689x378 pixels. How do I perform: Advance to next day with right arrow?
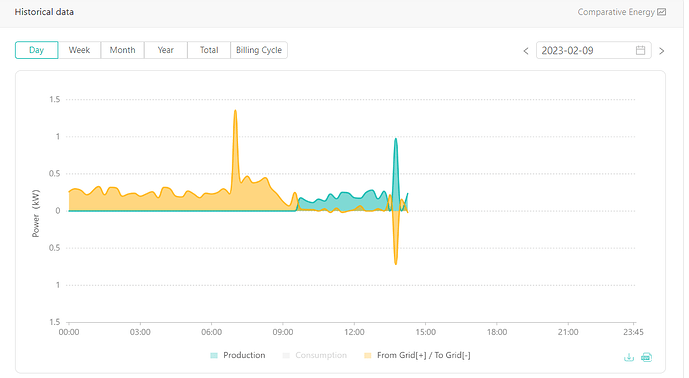[661, 51]
